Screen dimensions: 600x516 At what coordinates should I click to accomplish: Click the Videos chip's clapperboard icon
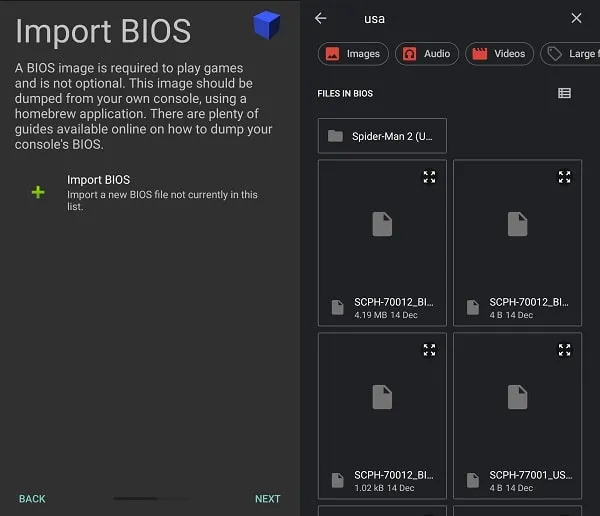click(479, 54)
